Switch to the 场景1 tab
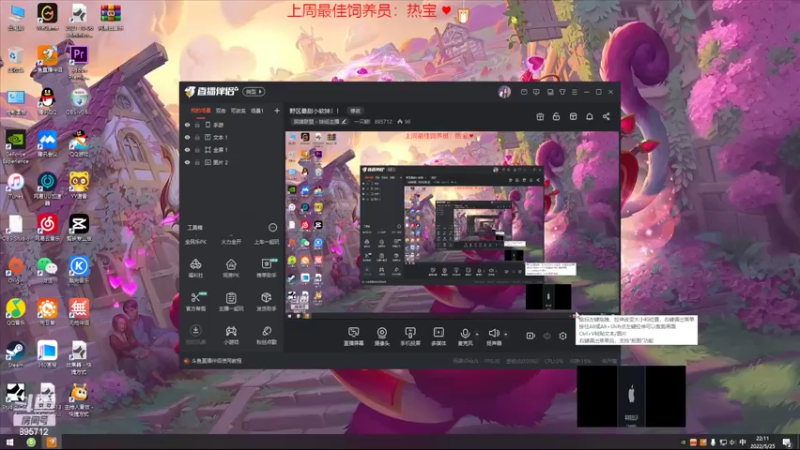 coord(257,111)
